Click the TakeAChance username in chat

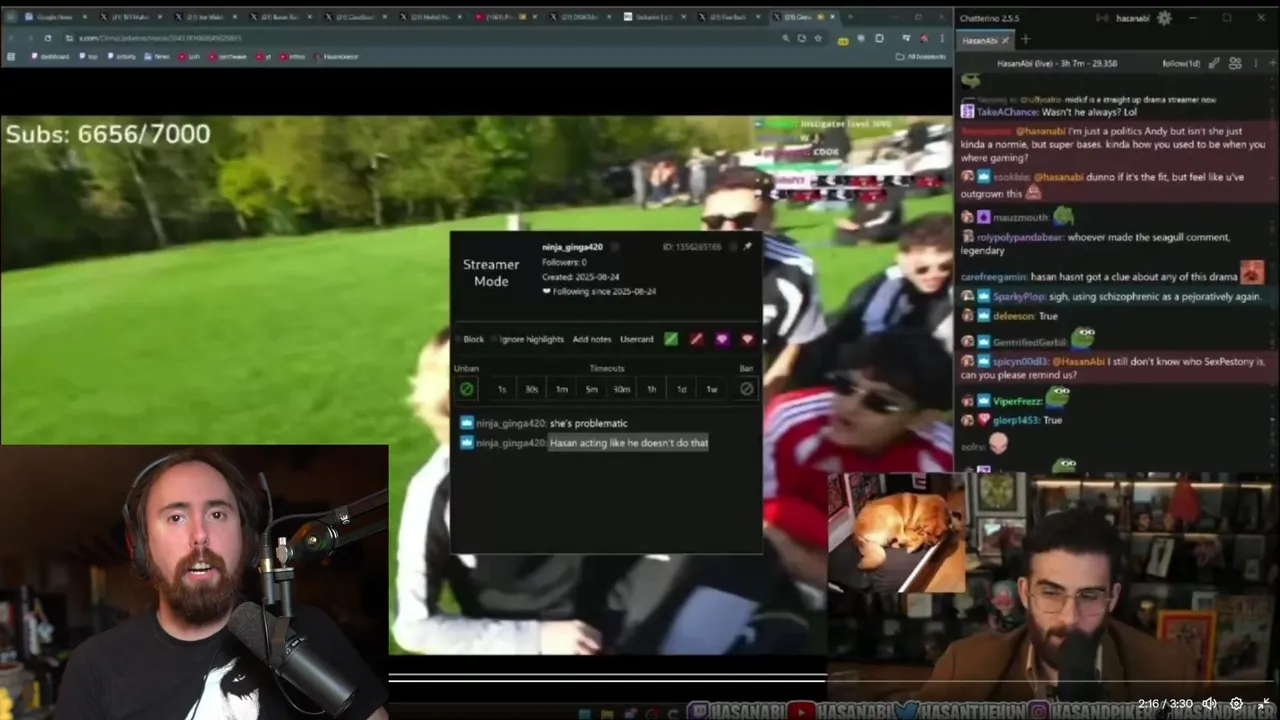pyautogui.click(x=1007, y=112)
